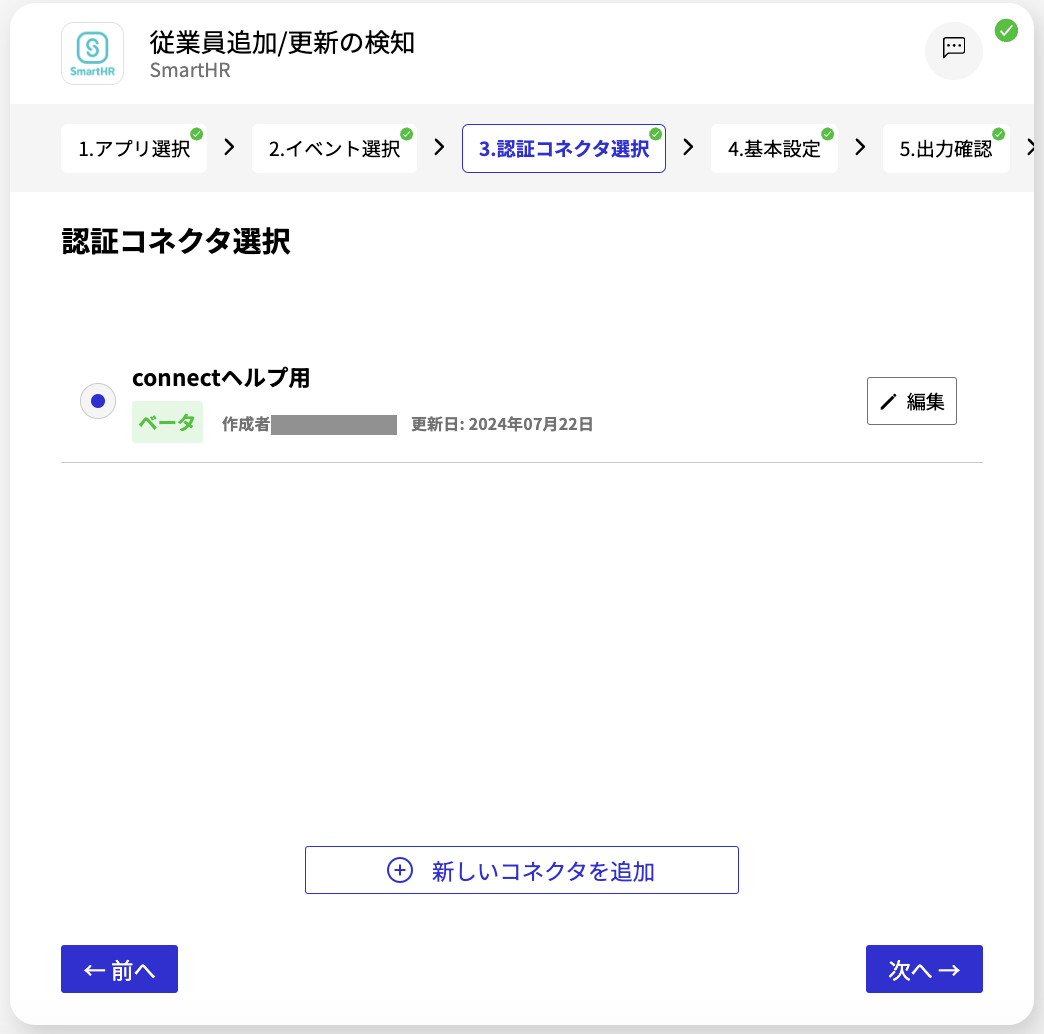
Task: Proceed with the 次へ button
Action: coord(924,969)
